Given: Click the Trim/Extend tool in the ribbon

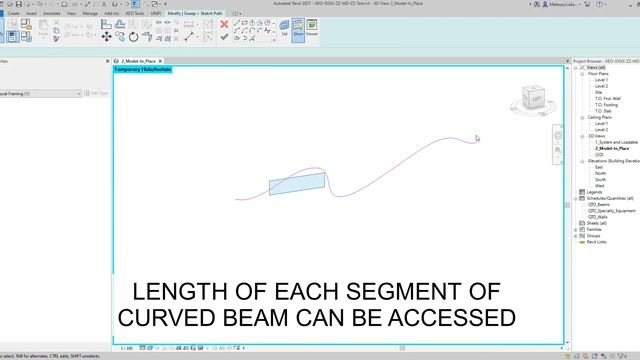Looking at the screenshot, I should 147,37.
